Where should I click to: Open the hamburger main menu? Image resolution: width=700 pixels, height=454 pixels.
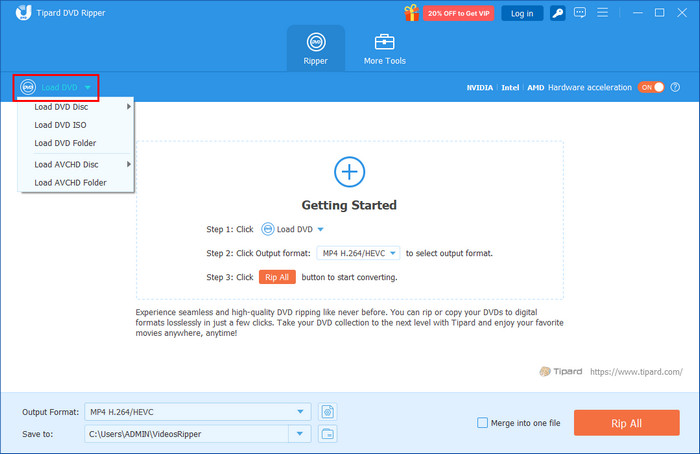pos(608,13)
